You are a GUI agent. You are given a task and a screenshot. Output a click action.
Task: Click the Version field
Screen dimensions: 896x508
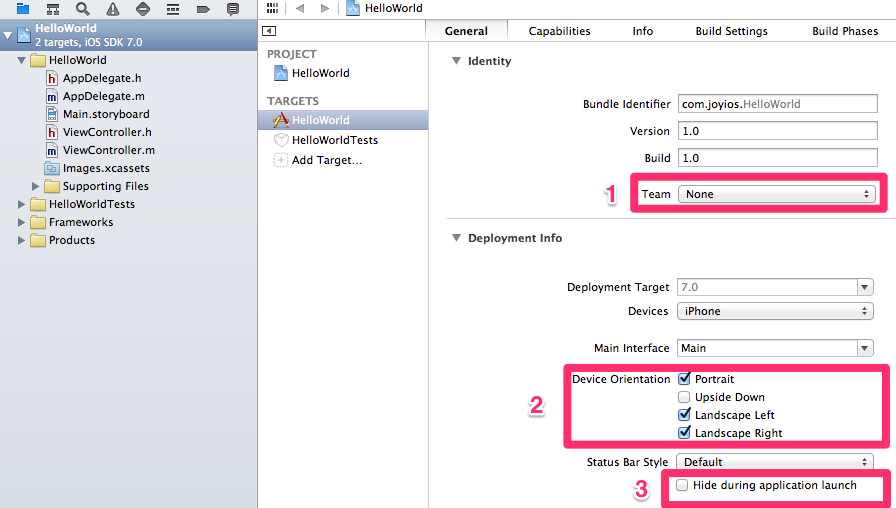pyautogui.click(x=777, y=131)
